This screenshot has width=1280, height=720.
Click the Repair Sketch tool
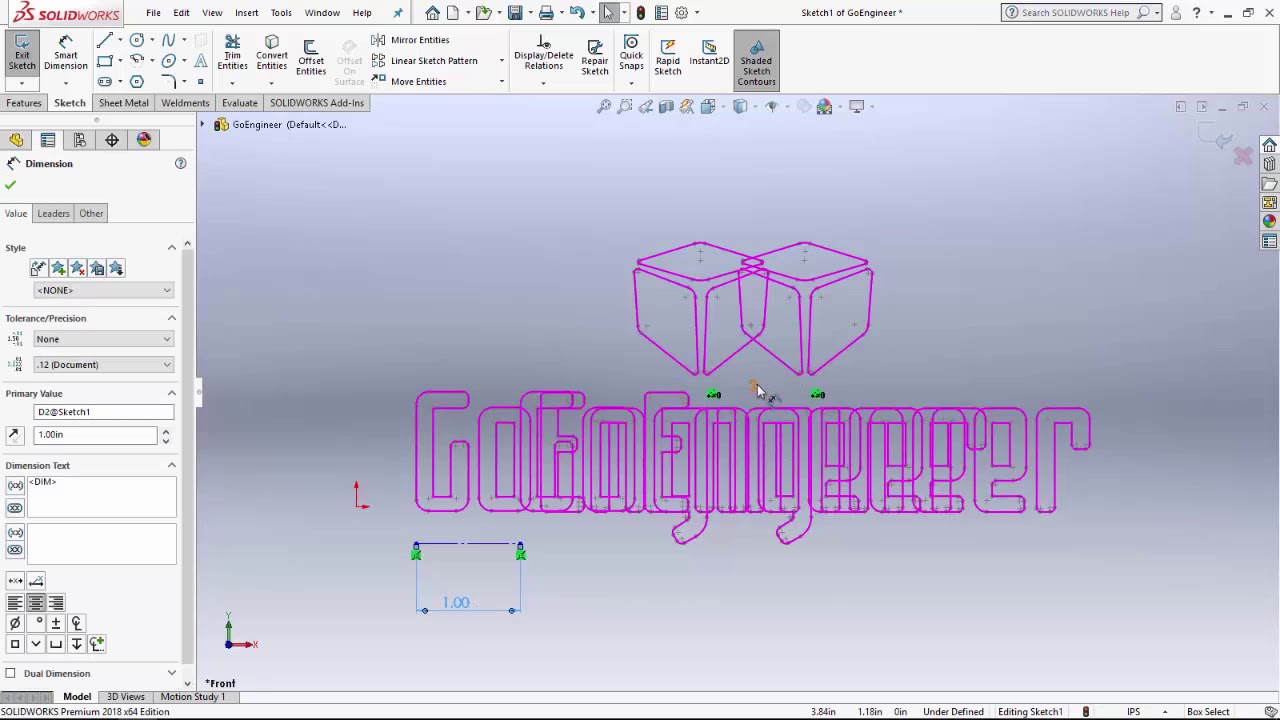coord(595,56)
